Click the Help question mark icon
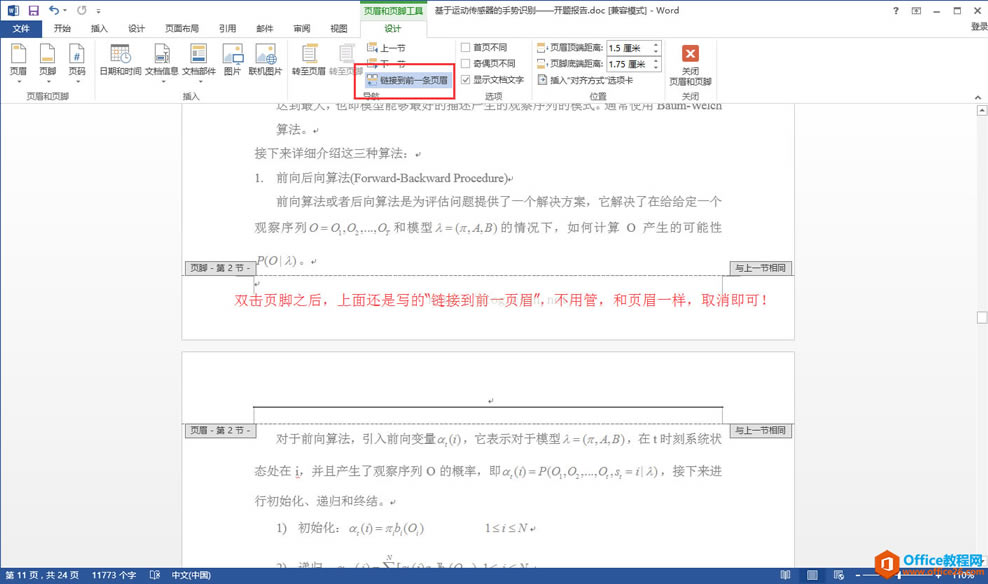988x584 pixels. click(x=895, y=11)
